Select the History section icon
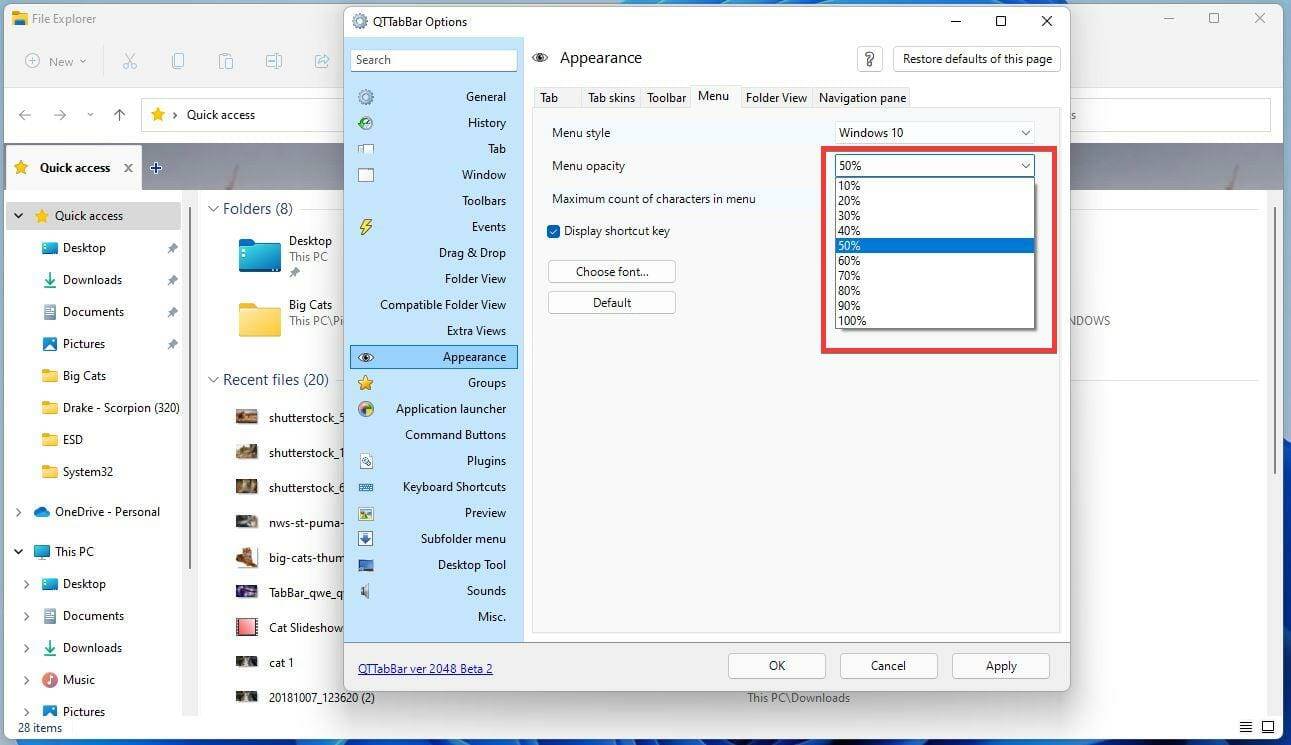Image resolution: width=1291 pixels, height=745 pixels. (365, 122)
